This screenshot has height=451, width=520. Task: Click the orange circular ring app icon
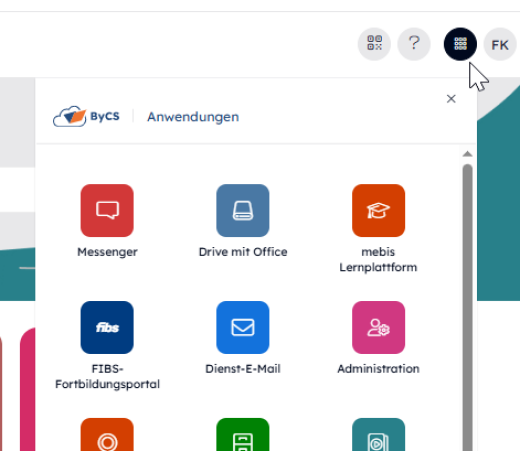point(107,435)
